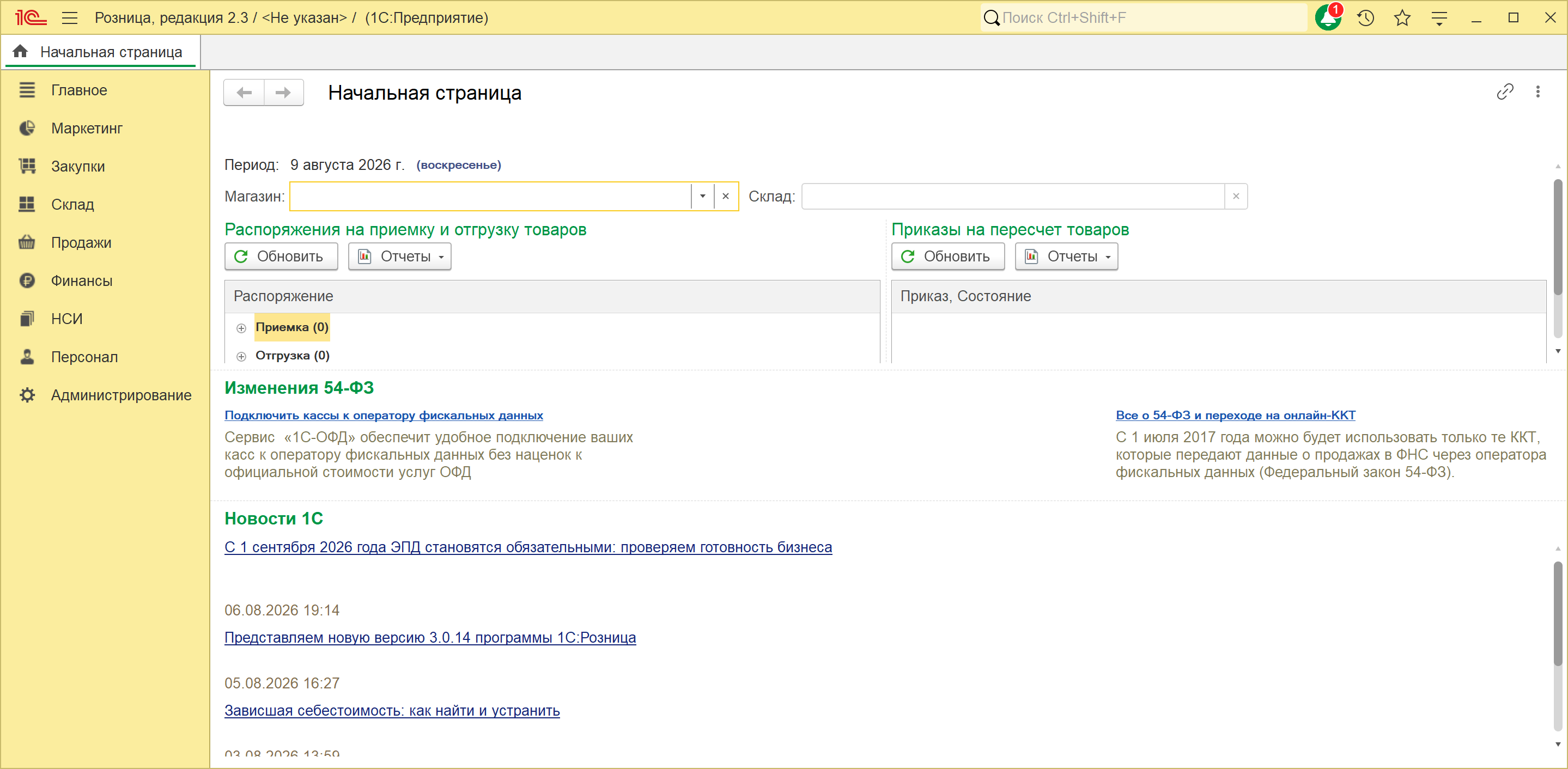Click the Изменения 54-ФЗ heading
This screenshot has height=769, width=1568.
(299, 388)
